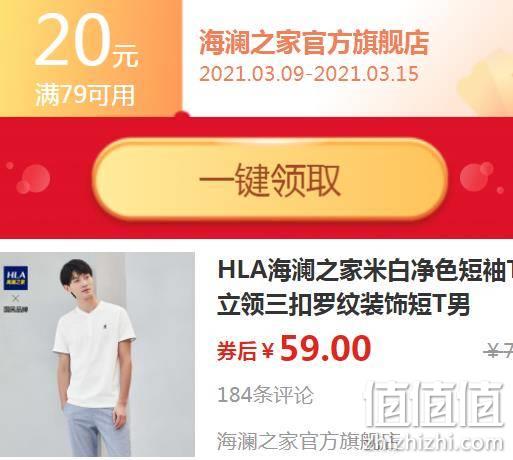Screen dimensions: 513x460
Task: Visit the store link below the reviews
Action: click(308, 441)
